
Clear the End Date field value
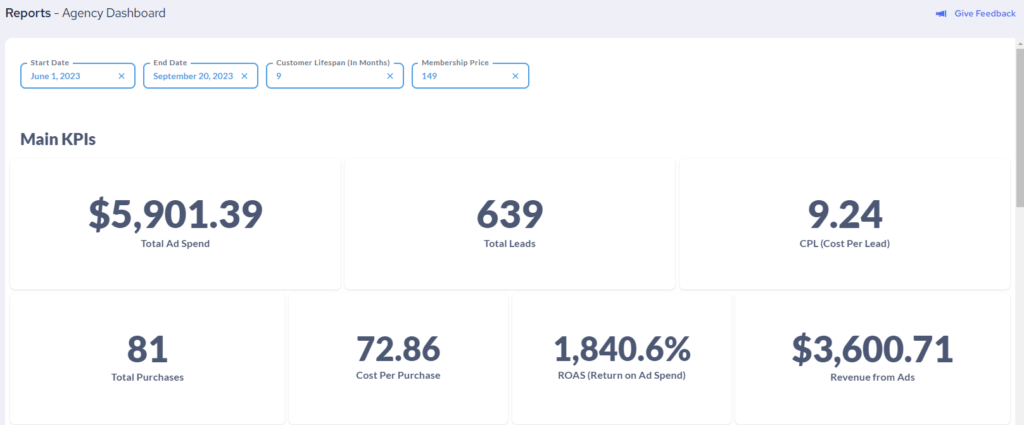point(244,76)
